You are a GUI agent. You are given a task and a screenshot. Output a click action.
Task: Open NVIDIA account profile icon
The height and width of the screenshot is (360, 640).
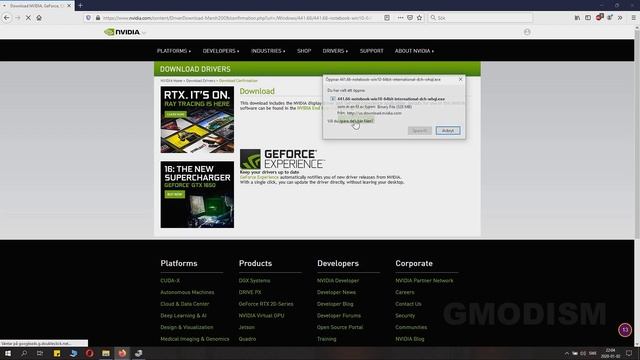coord(527,32)
